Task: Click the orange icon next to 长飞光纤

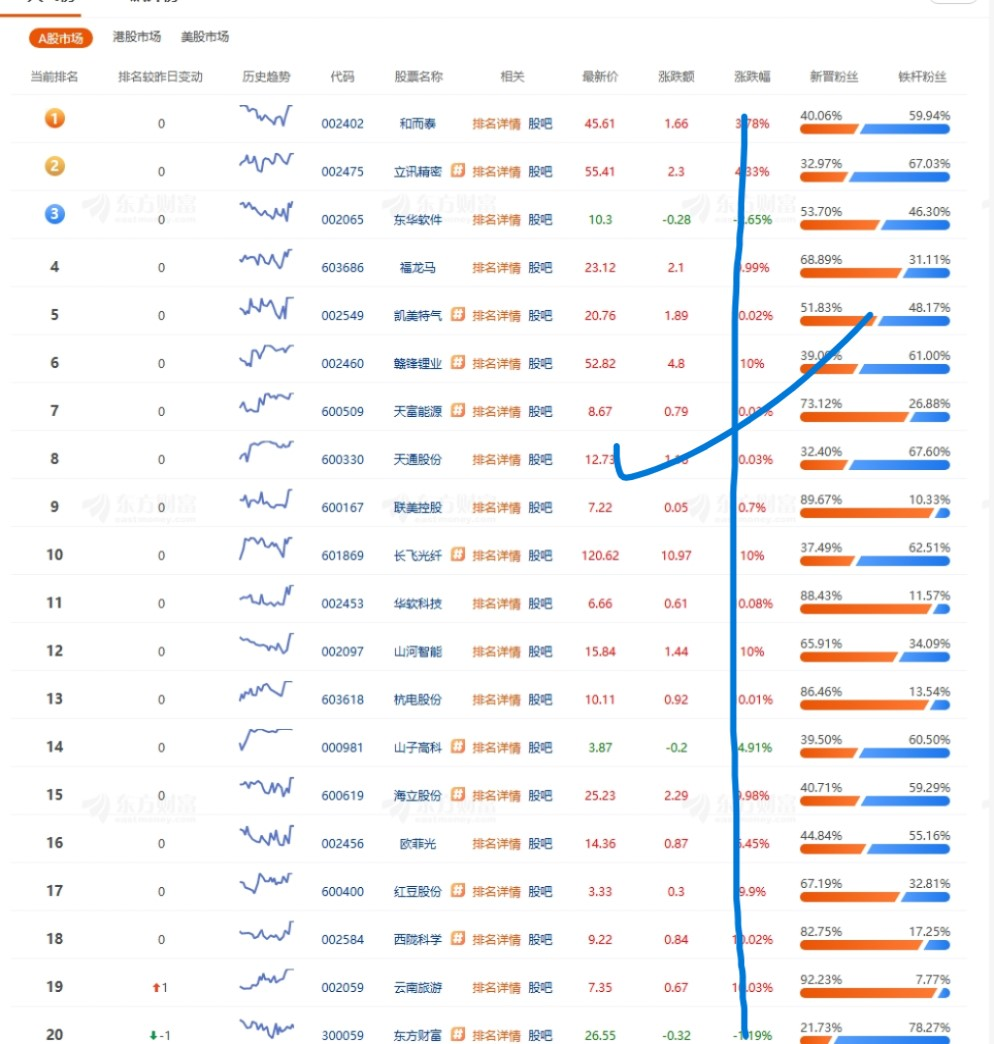Action: pos(458,555)
